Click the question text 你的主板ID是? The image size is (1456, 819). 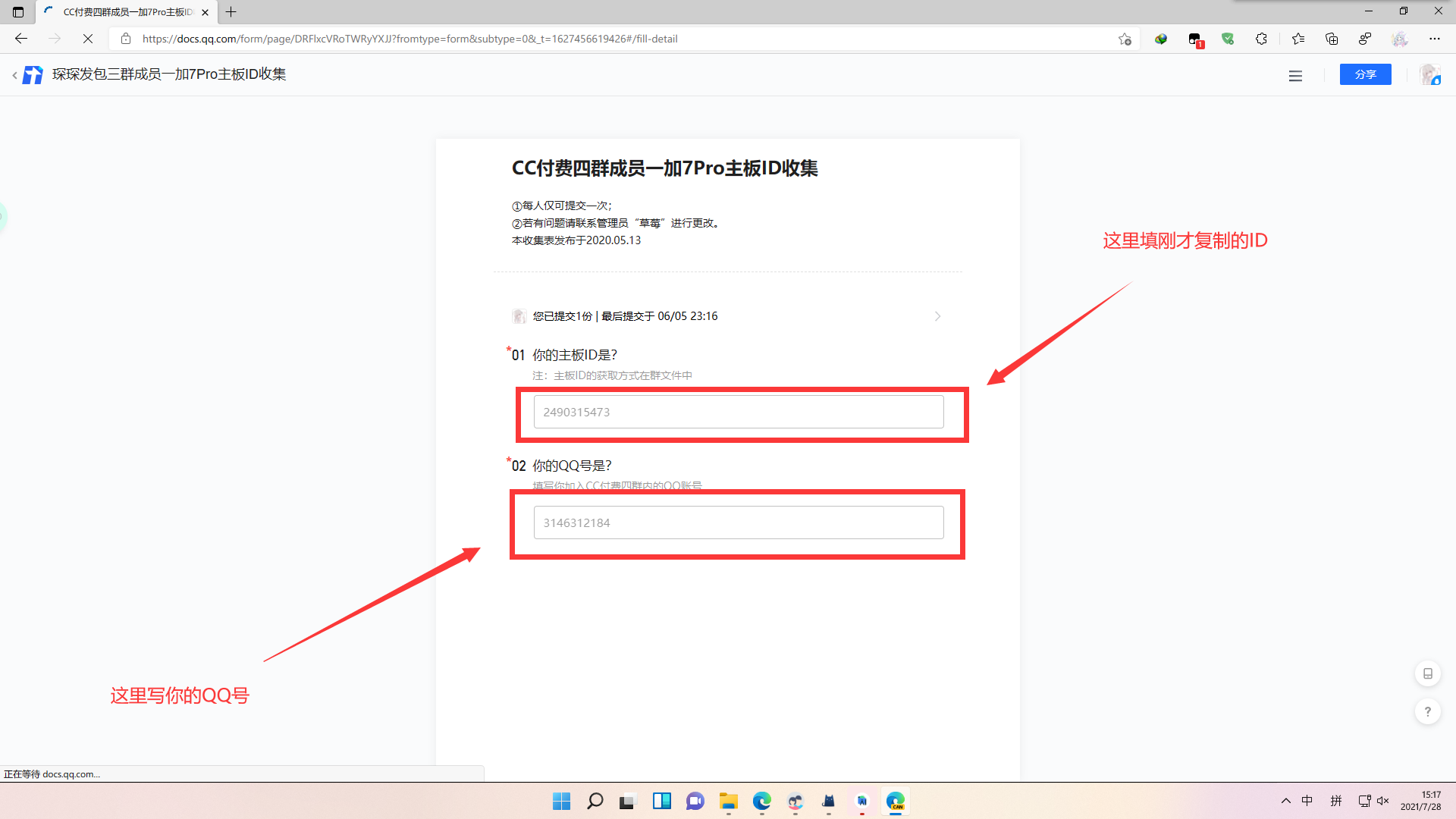575,355
